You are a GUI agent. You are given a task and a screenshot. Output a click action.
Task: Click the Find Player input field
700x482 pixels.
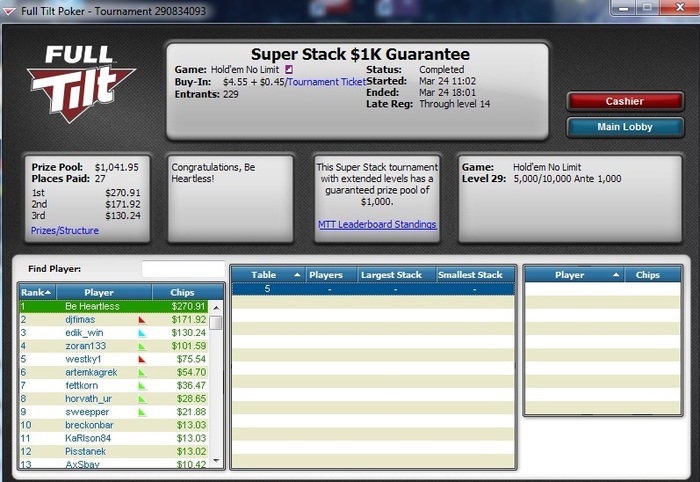(183, 269)
